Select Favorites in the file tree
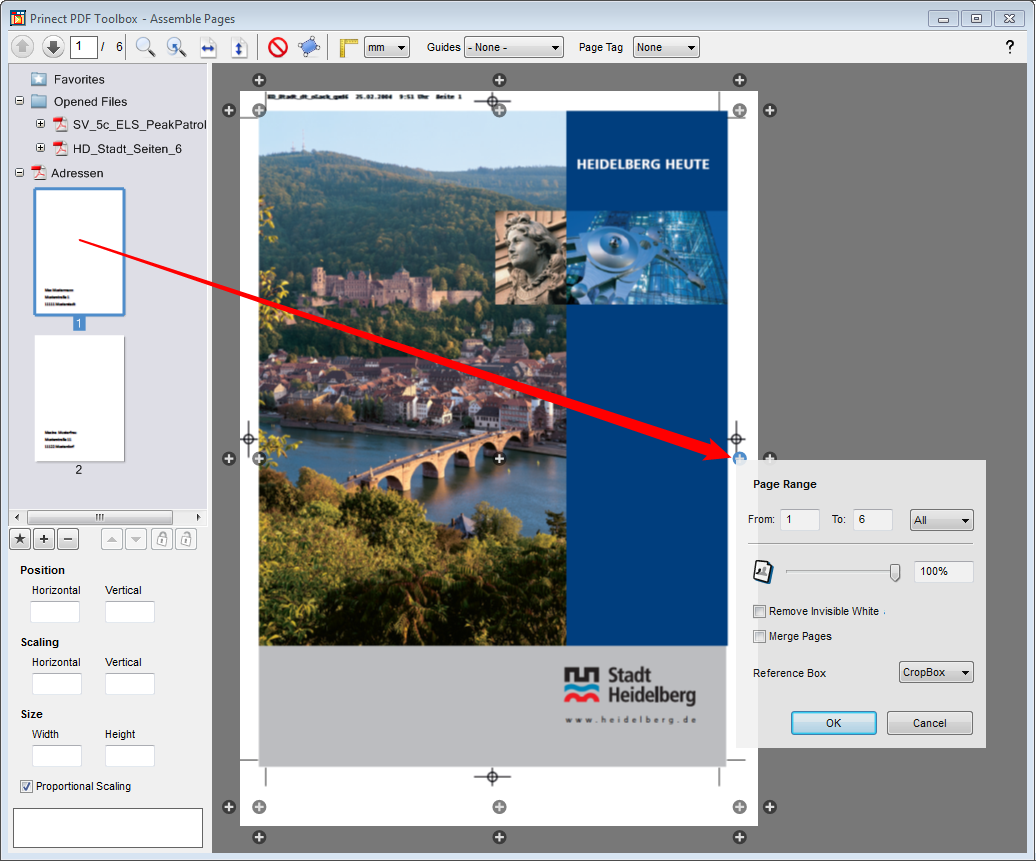 [x=78, y=79]
